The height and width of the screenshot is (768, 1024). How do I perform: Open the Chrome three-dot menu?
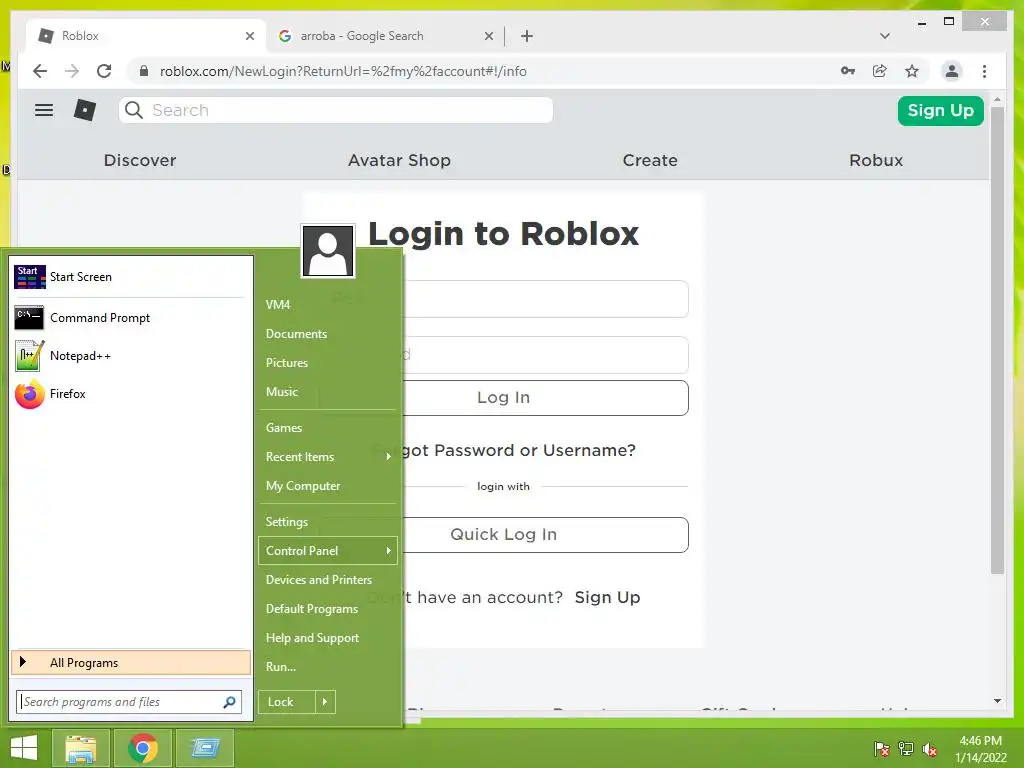[x=984, y=71]
